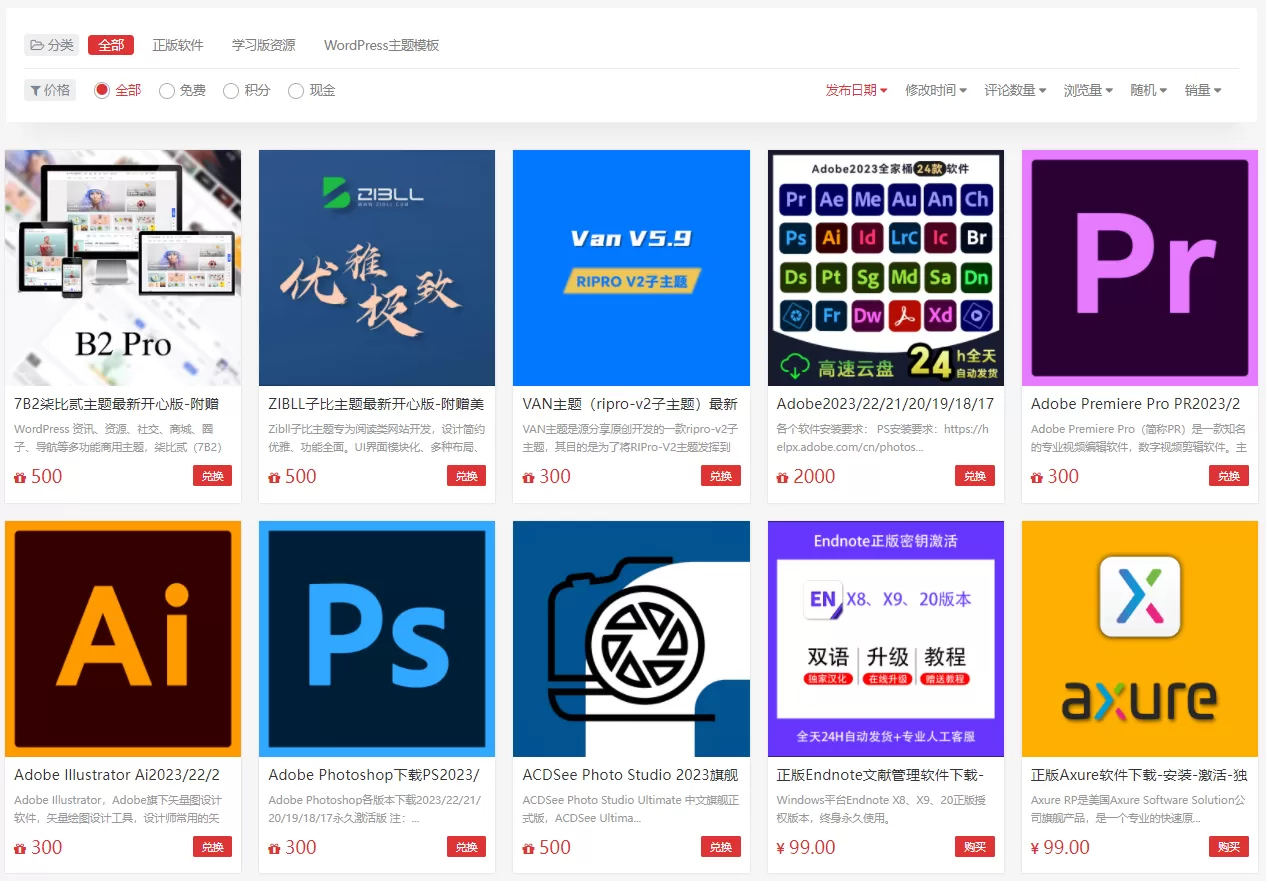Click 兑换 on the ZIBLL子比 card
Image resolution: width=1266 pixels, height=881 pixels.
tap(466, 476)
